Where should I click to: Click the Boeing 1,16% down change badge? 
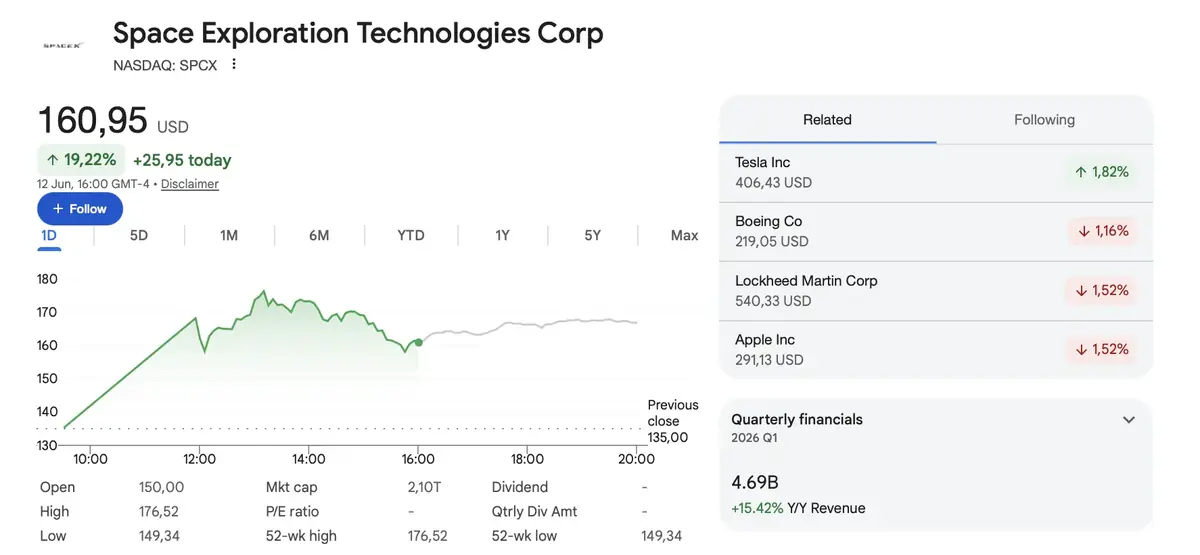pos(1102,231)
